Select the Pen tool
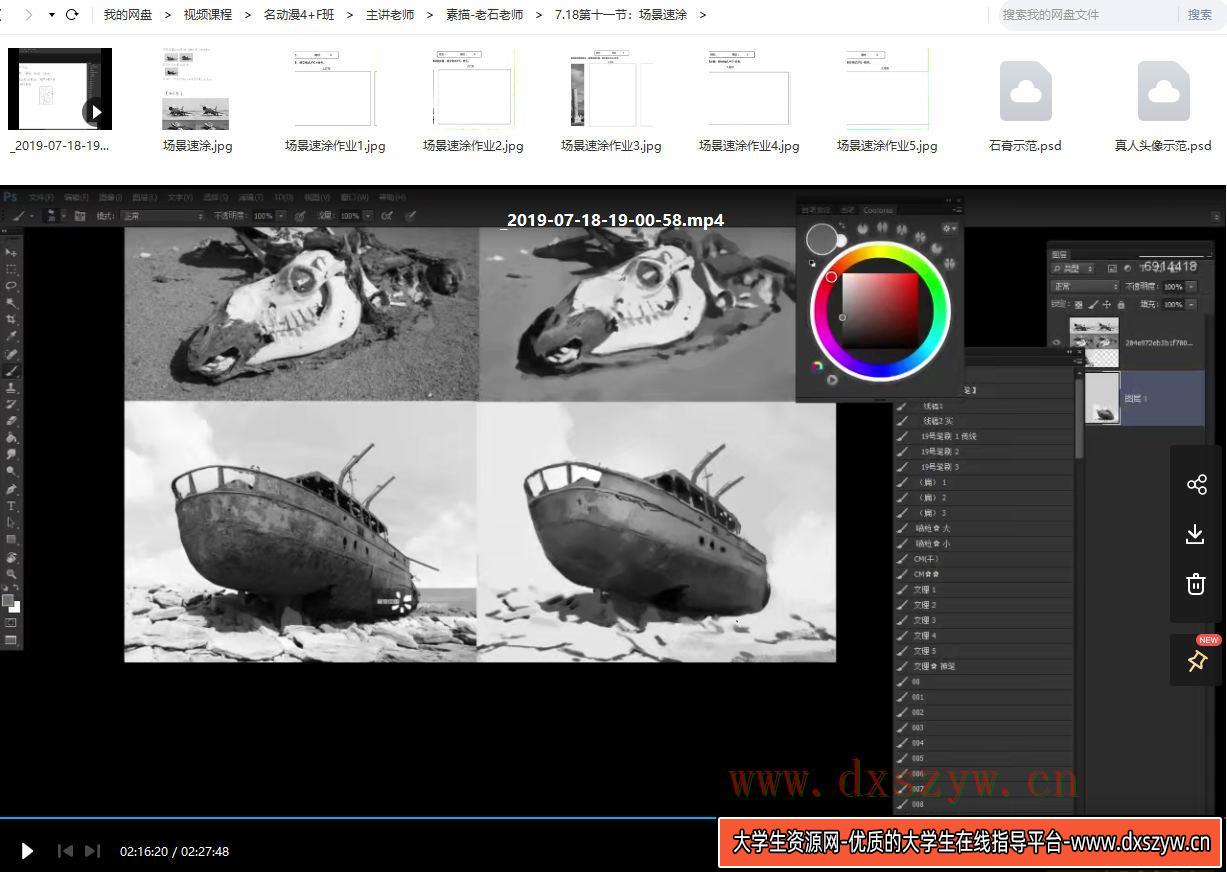Viewport: 1227px width, 872px height. pyautogui.click(x=11, y=489)
